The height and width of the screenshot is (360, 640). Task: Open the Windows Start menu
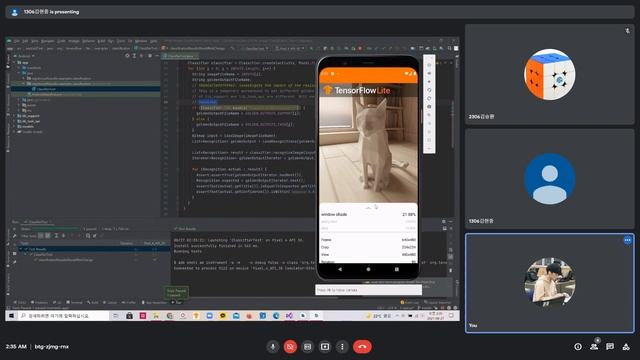click(x=11, y=316)
